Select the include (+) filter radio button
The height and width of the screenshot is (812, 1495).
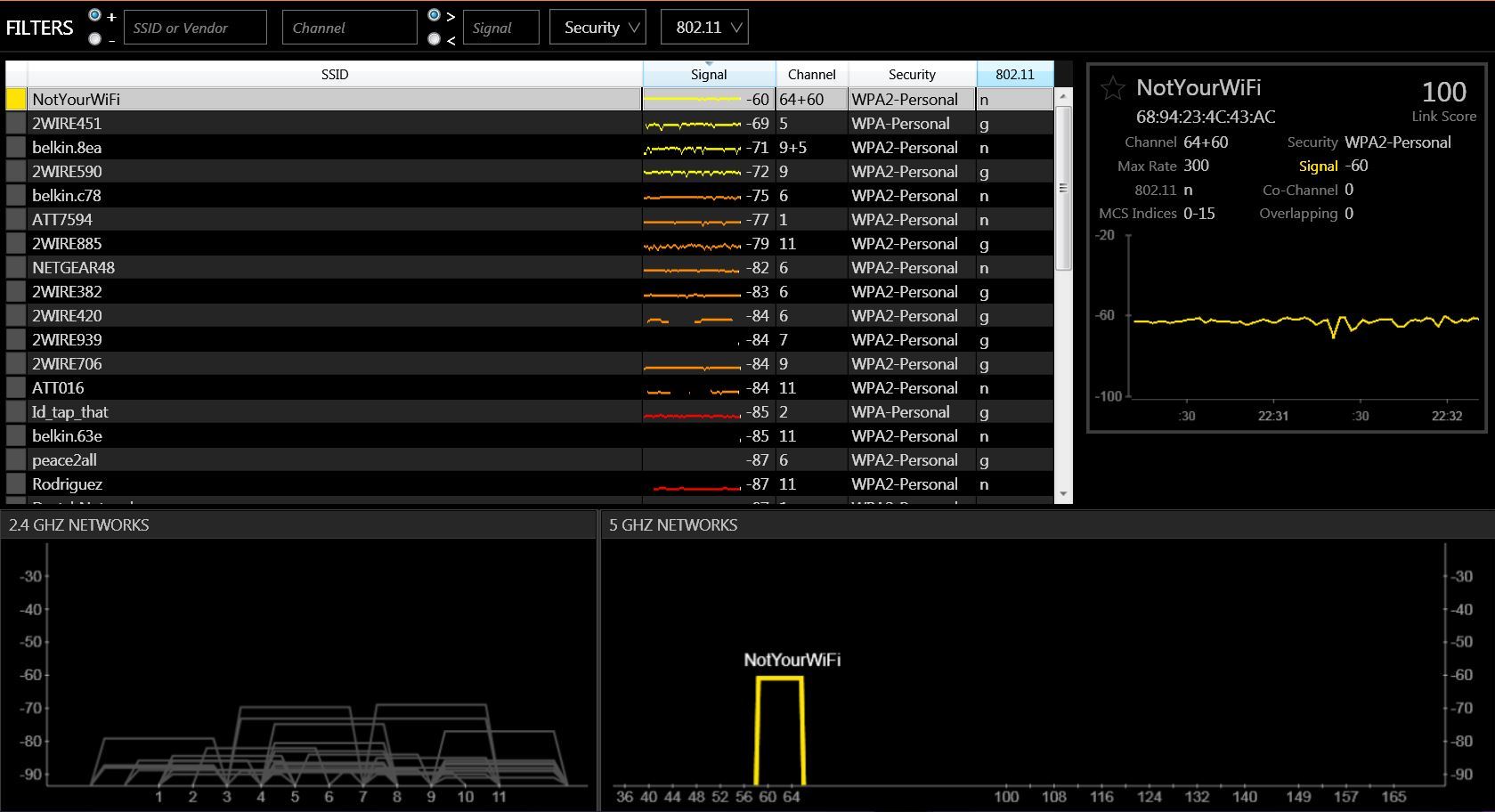click(x=94, y=15)
